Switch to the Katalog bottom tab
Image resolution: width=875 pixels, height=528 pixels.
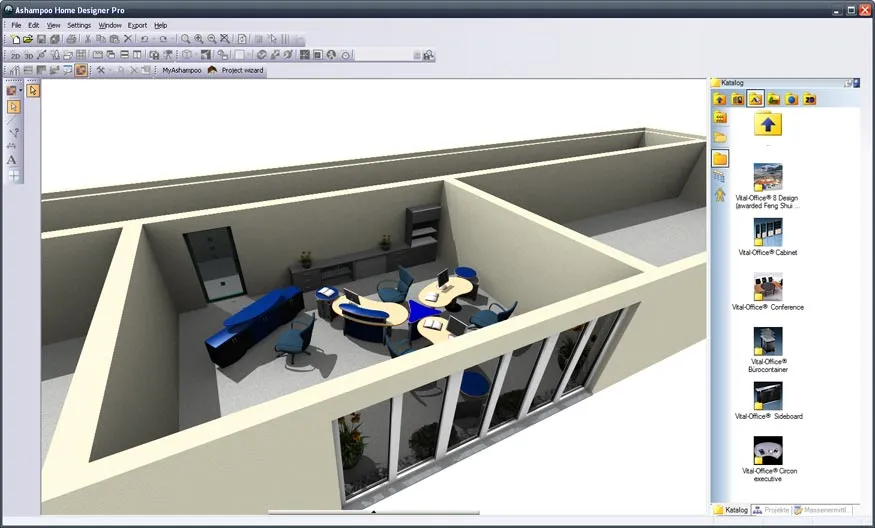[x=731, y=510]
